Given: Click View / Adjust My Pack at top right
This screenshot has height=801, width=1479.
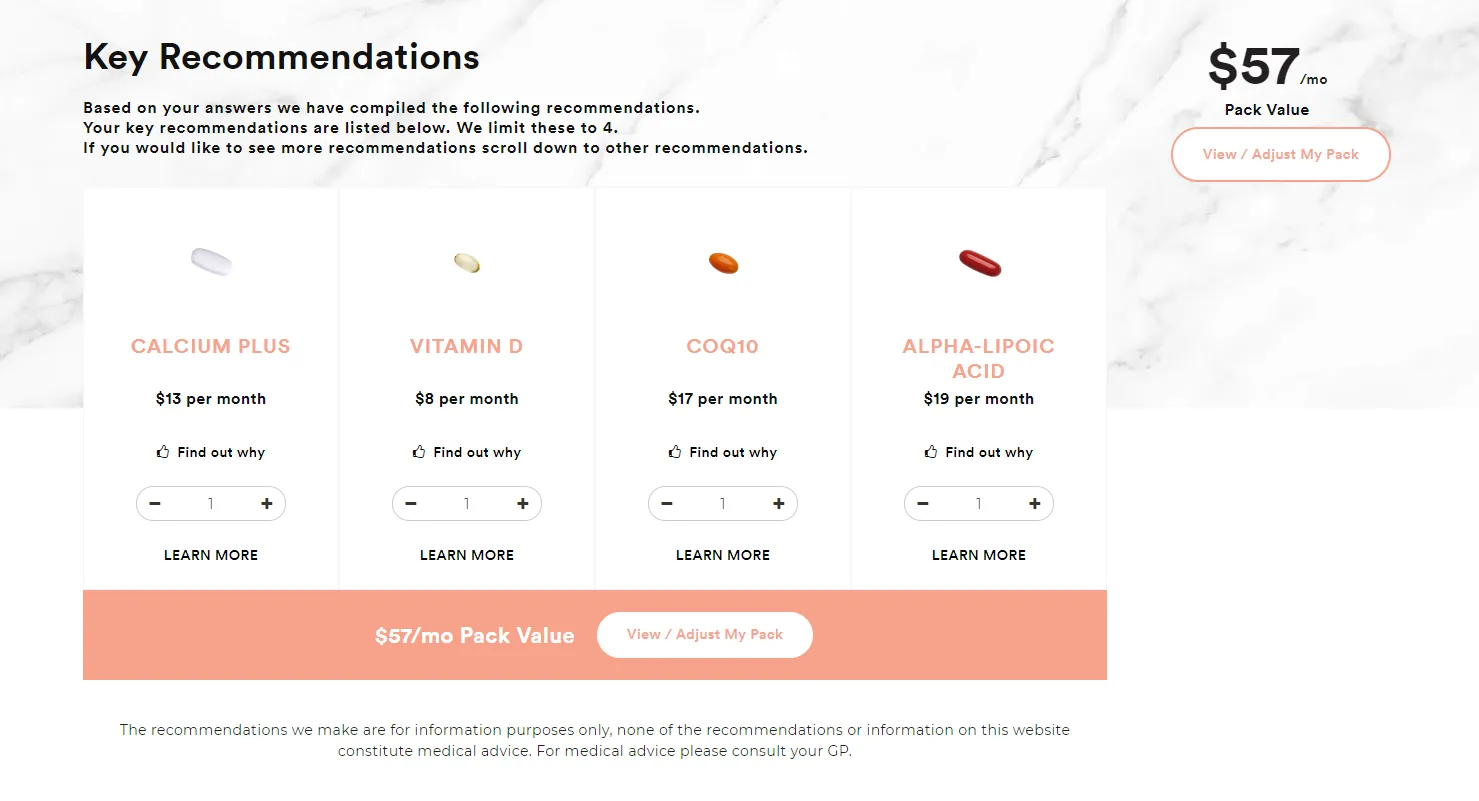Looking at the screenshot, I should (1281, 154).
